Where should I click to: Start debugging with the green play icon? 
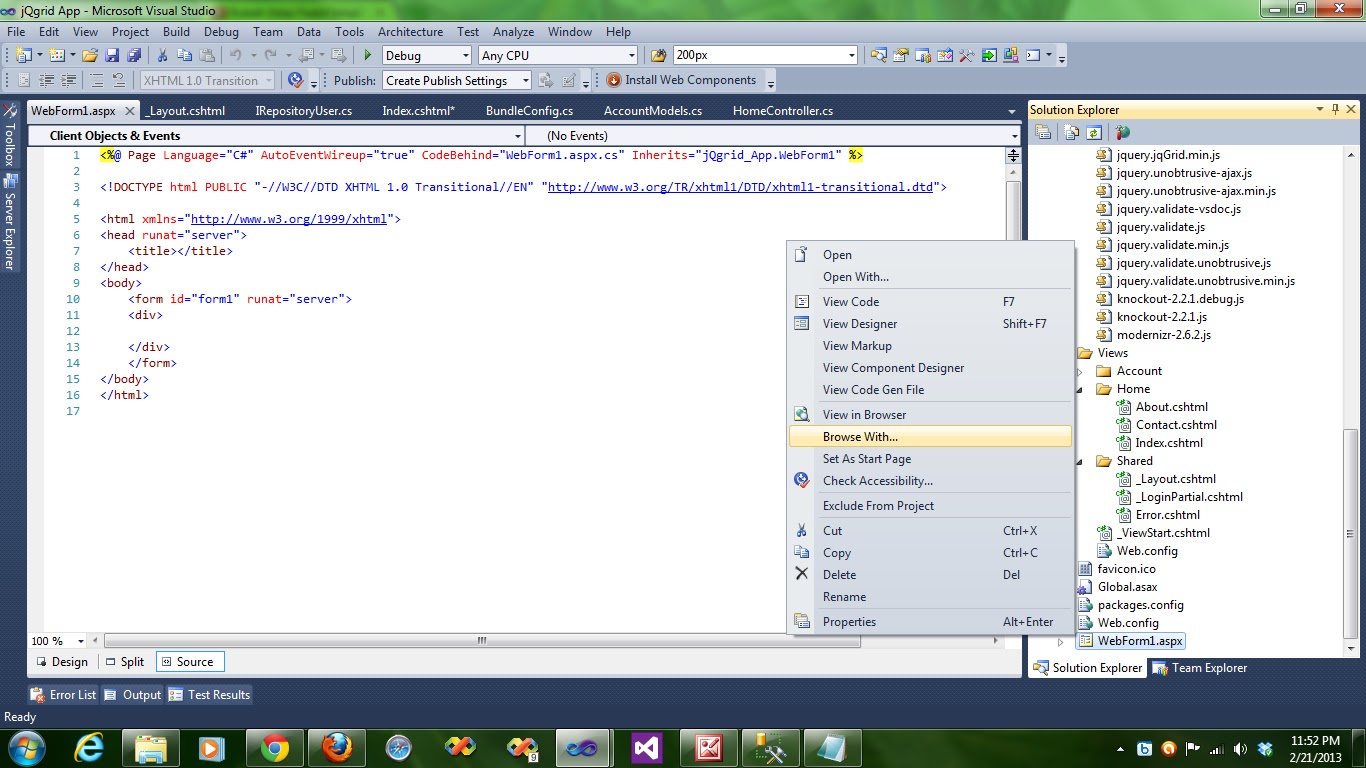pos(368,56)
